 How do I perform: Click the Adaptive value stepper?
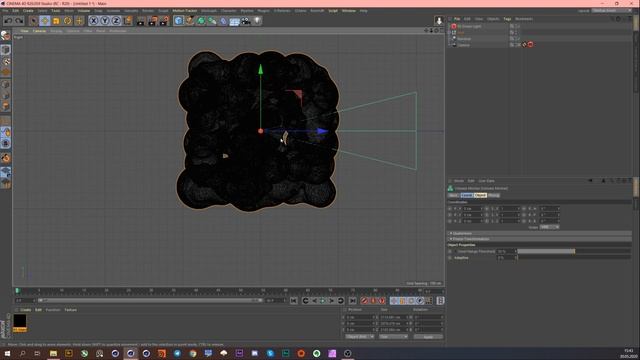coord(516,258)
